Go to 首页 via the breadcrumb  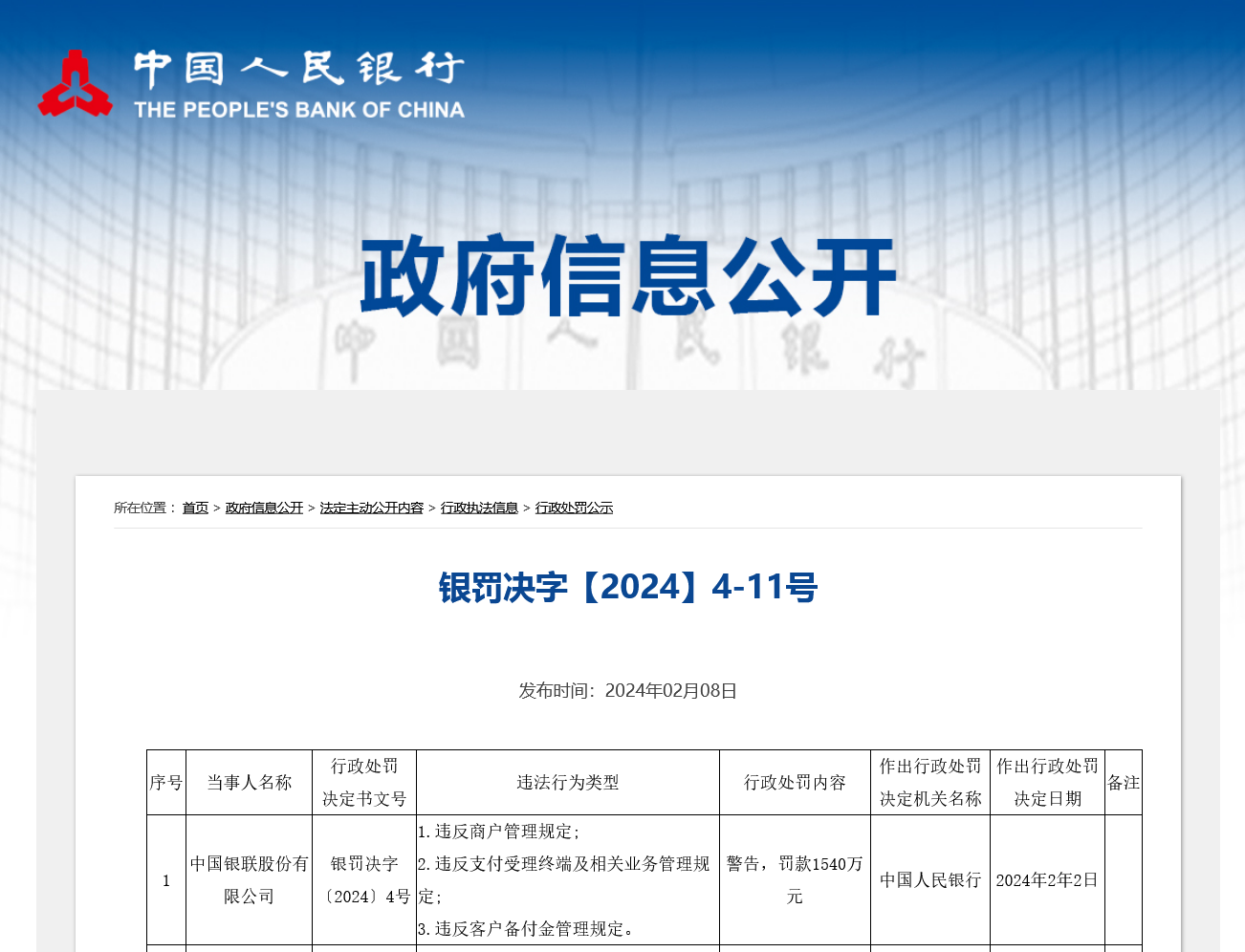[x=195, y=508]
